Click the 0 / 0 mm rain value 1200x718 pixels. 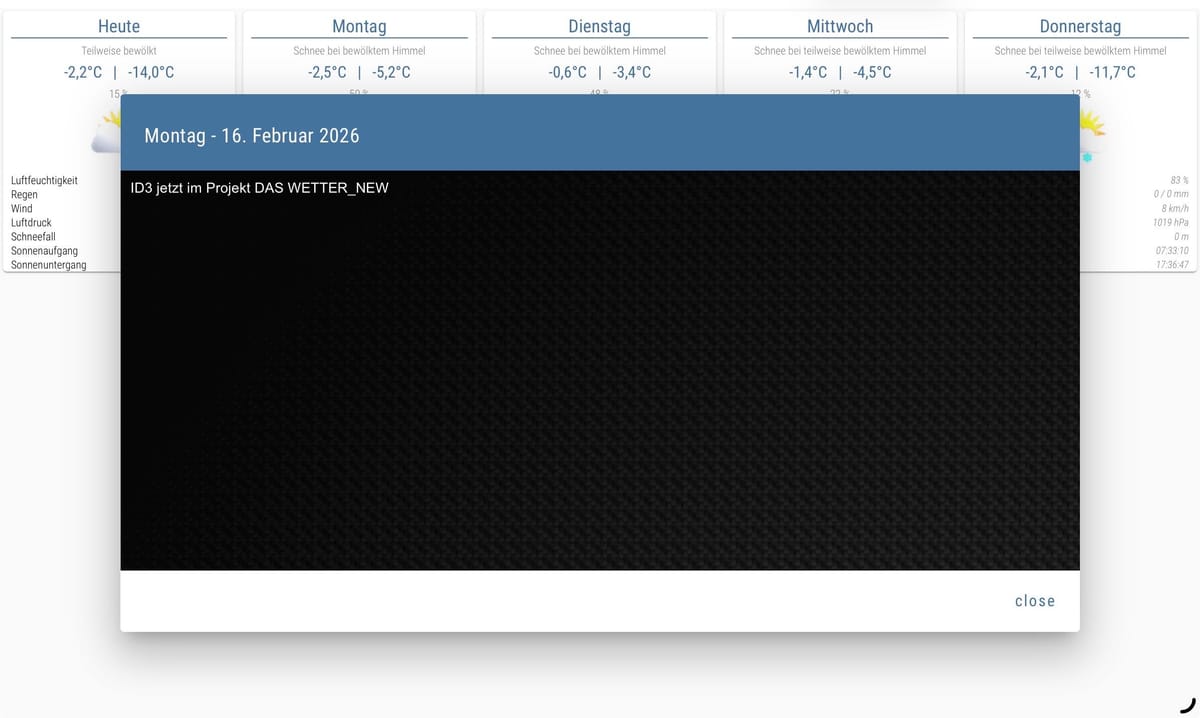point(1171,194)
